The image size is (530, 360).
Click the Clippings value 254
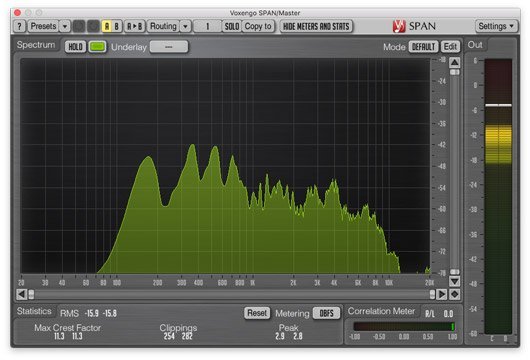pos(169,336)
